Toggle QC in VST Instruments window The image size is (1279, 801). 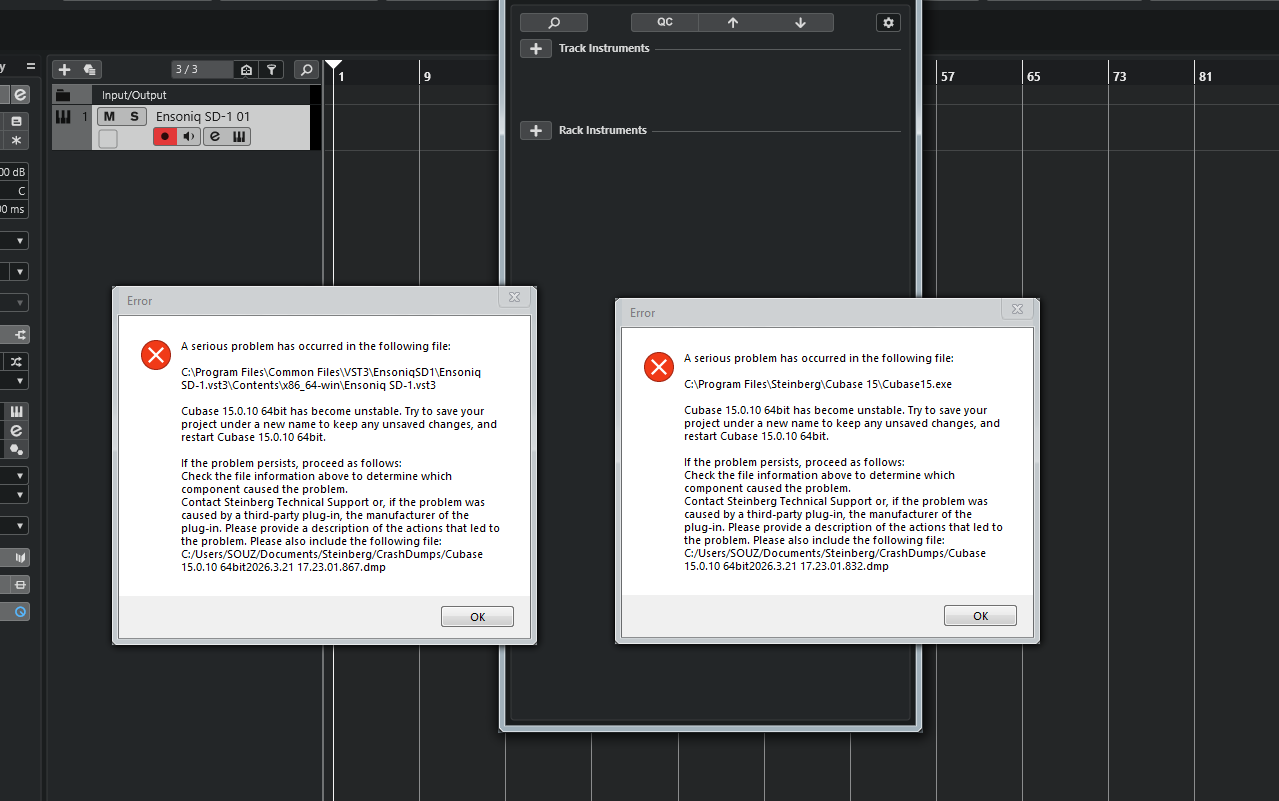coord(664,22)
